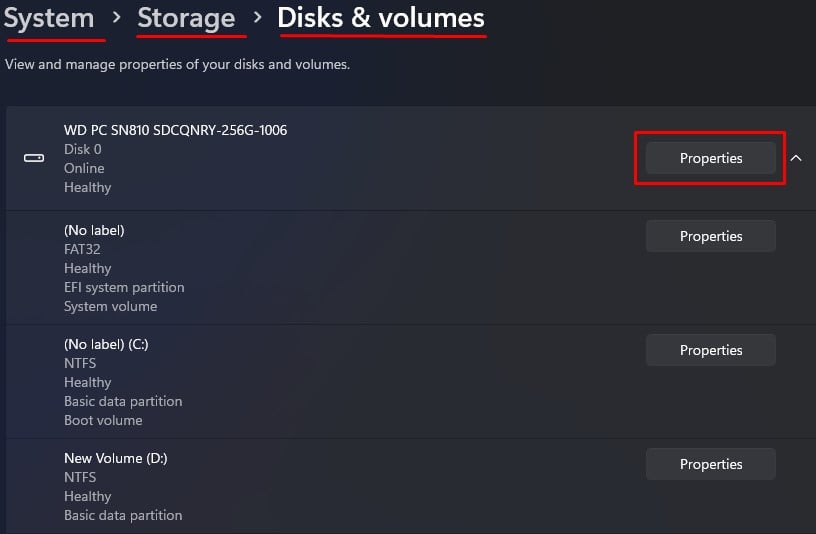Select the New Volume (D:) entry
The image size is (816, 534).
coord(116,458)
